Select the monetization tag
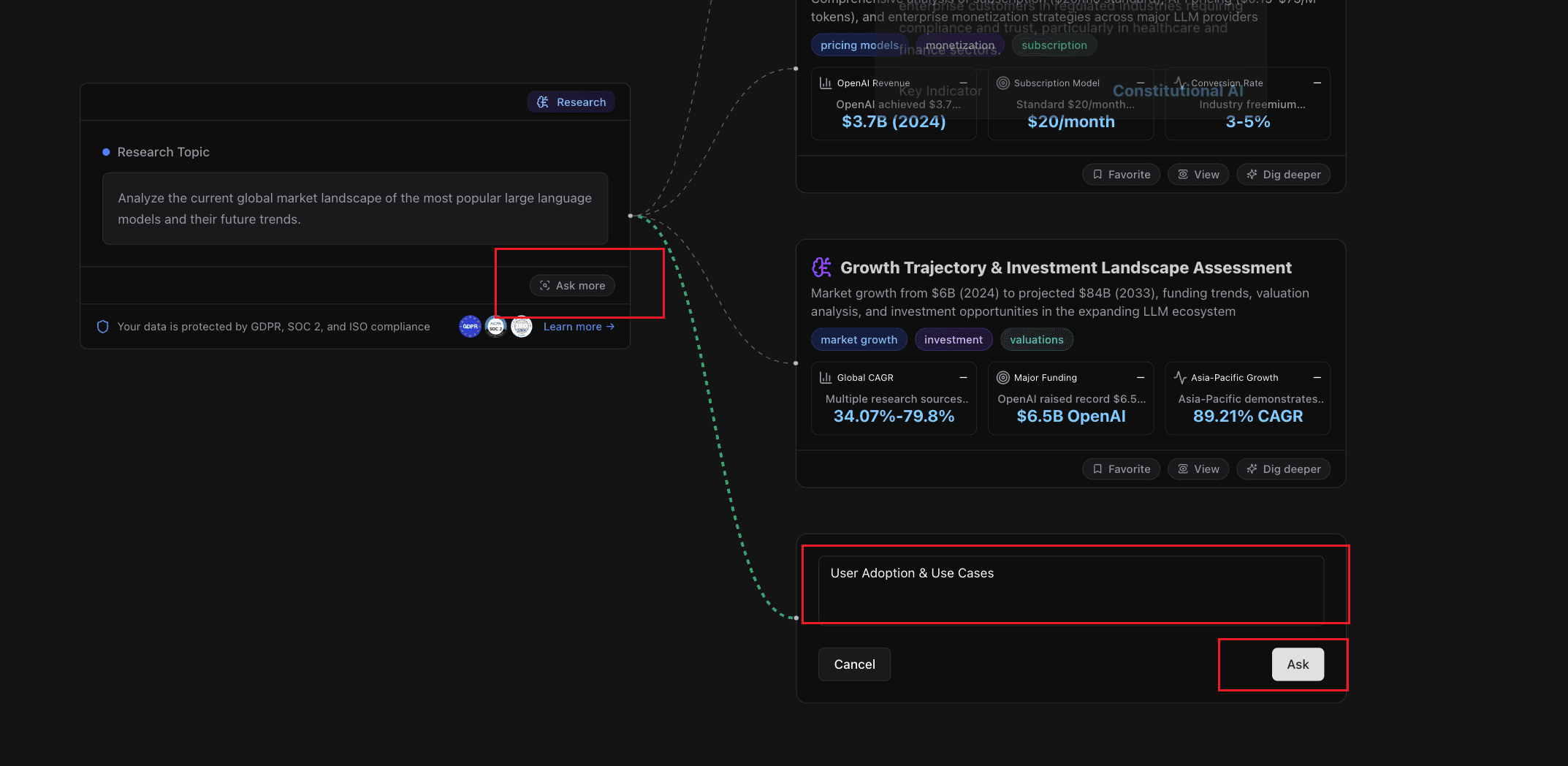 960,45
